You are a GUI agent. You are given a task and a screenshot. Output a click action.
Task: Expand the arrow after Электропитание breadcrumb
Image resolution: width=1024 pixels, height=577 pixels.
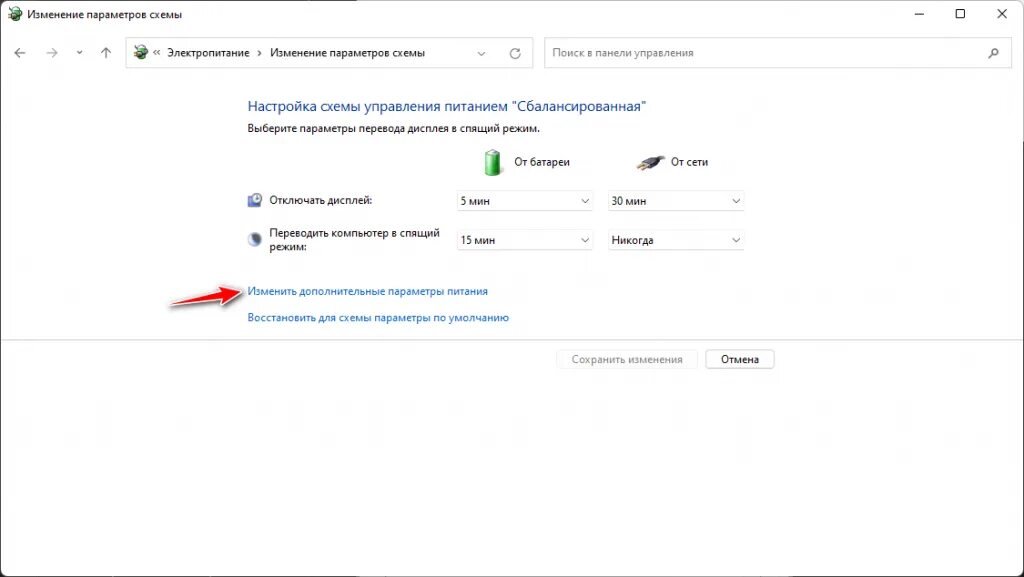(x=259, y=53)
